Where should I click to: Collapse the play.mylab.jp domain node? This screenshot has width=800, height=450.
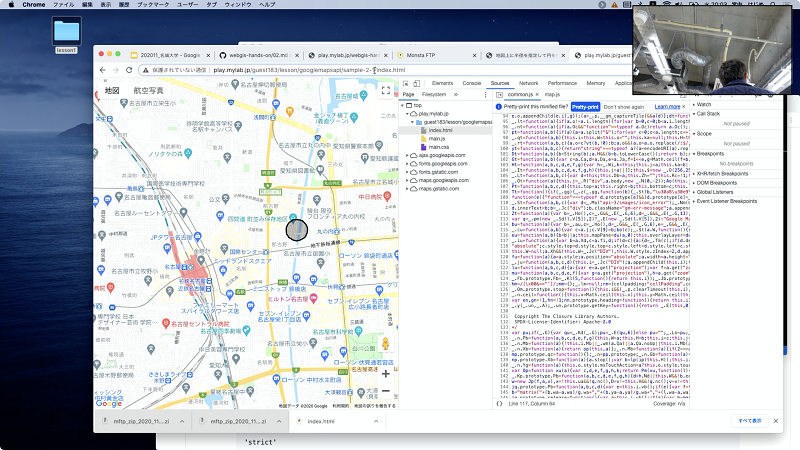point(408,114)
